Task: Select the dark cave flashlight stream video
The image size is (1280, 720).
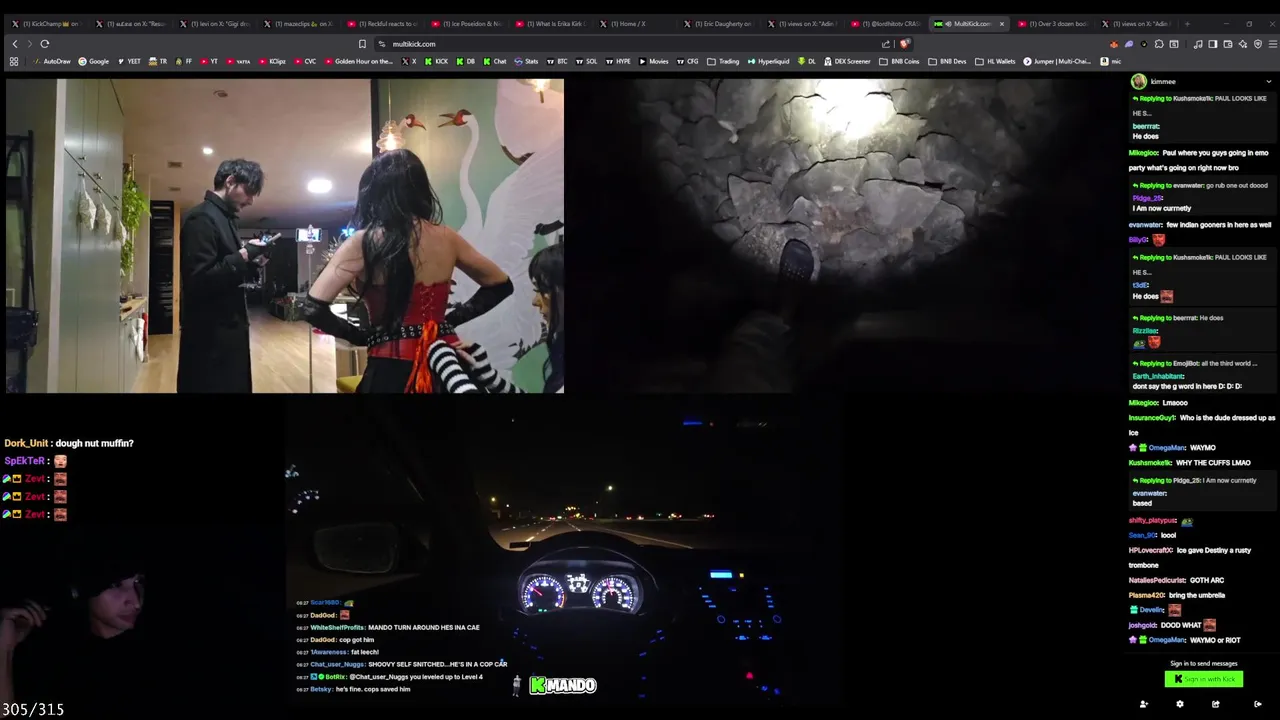Action: [845, 236]
